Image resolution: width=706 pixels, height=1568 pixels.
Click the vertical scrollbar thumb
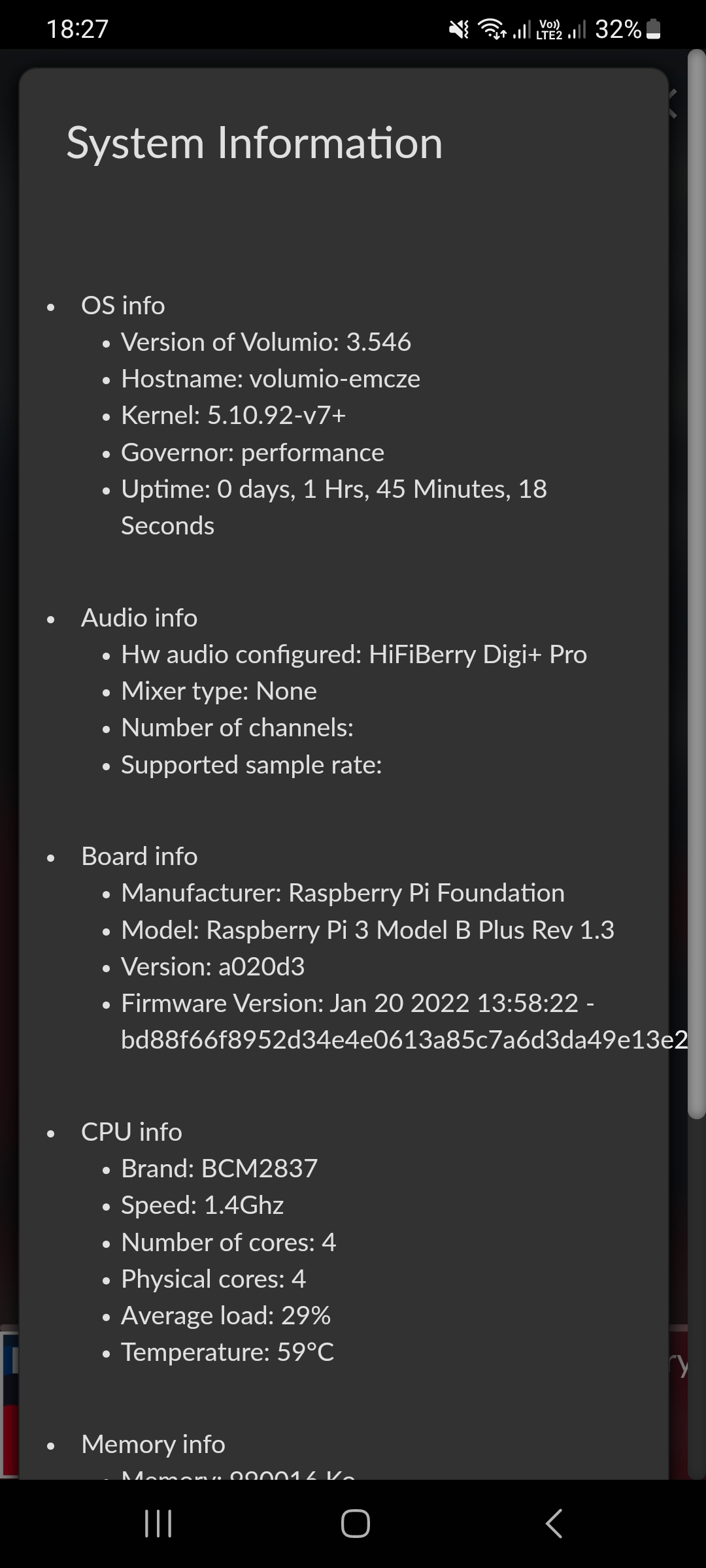(x=697, y=581)
